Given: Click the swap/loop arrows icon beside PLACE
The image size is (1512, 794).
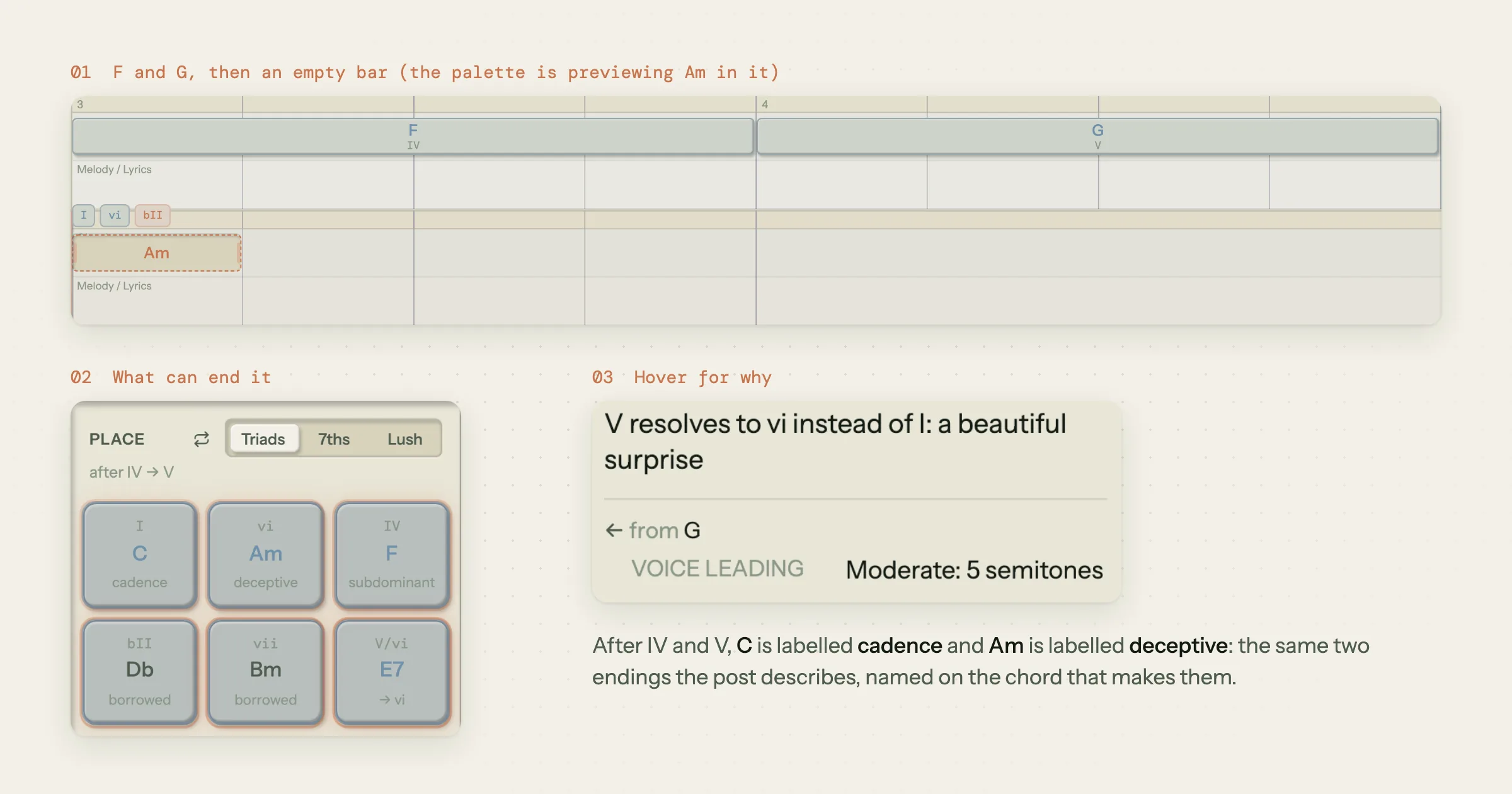Looking at the screenshot, I should 202,439.
